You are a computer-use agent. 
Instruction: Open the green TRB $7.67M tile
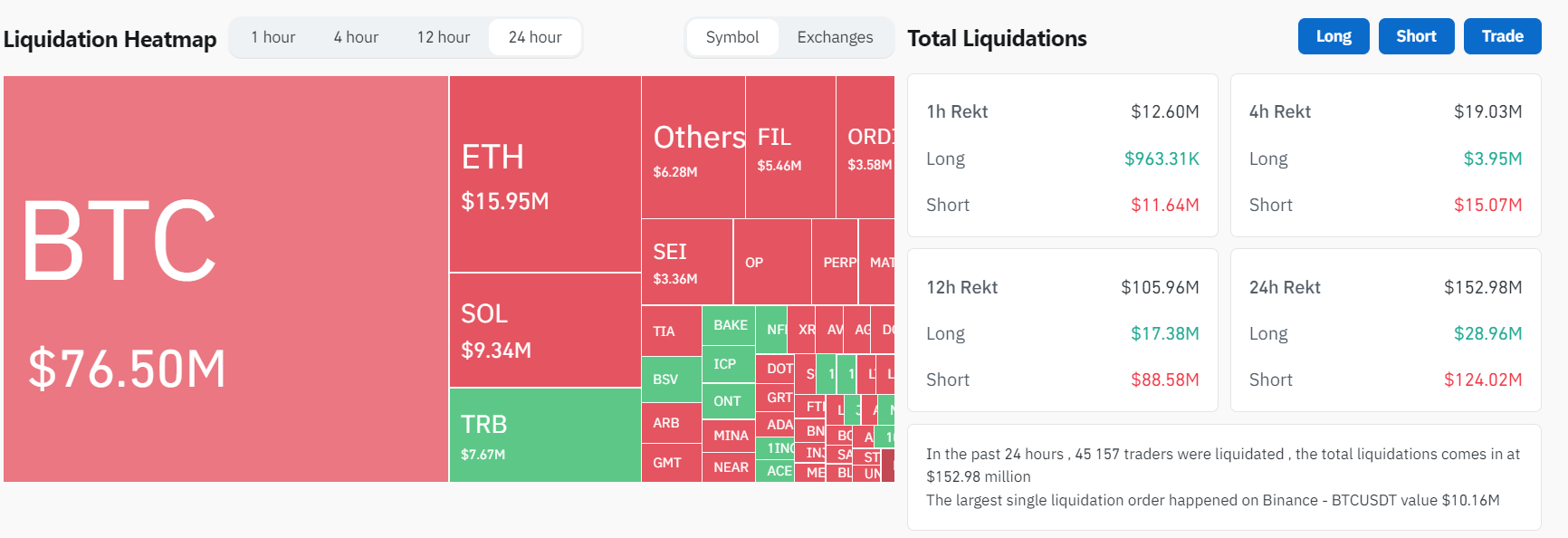point(545,435)
